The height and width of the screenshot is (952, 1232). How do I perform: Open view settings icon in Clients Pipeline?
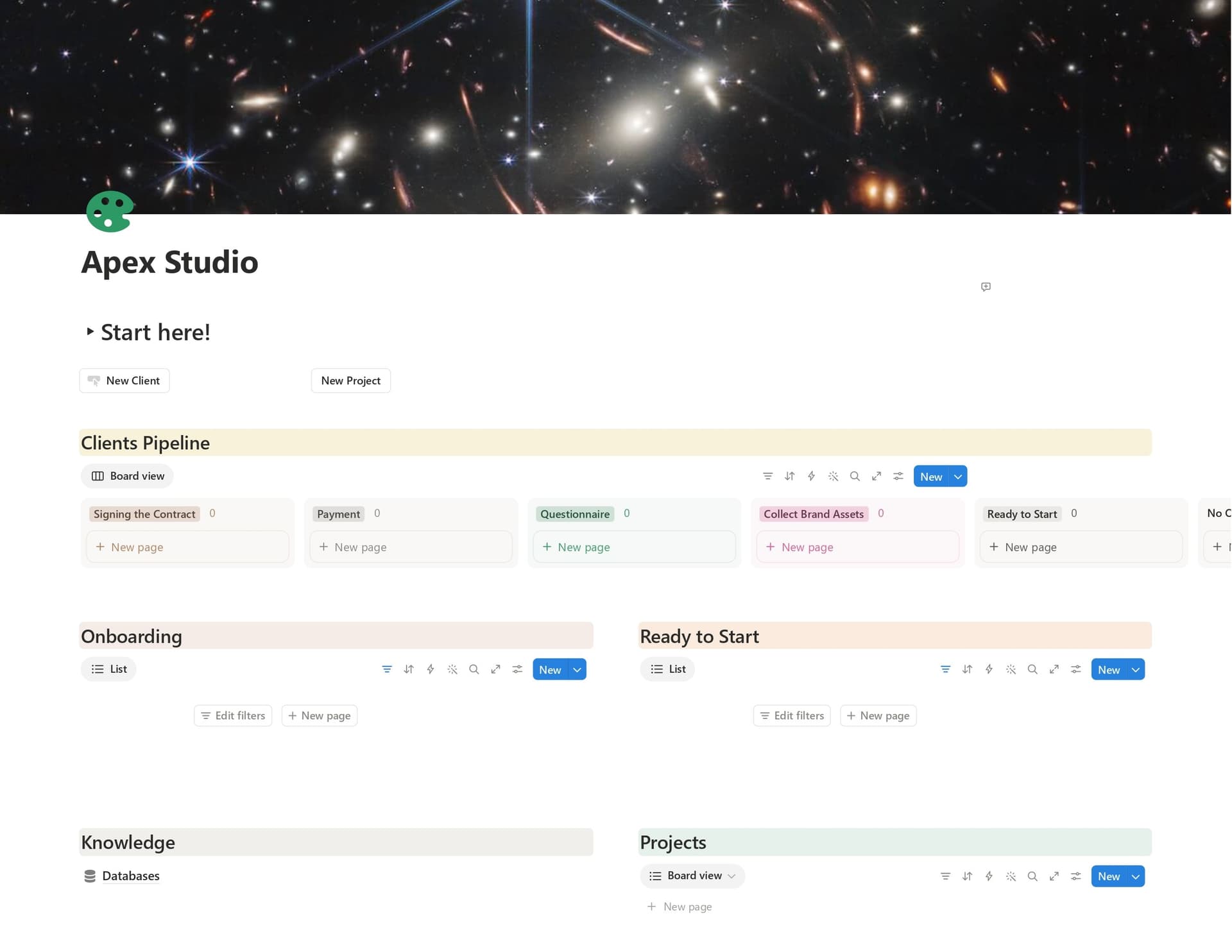click(x=898, y=476)
